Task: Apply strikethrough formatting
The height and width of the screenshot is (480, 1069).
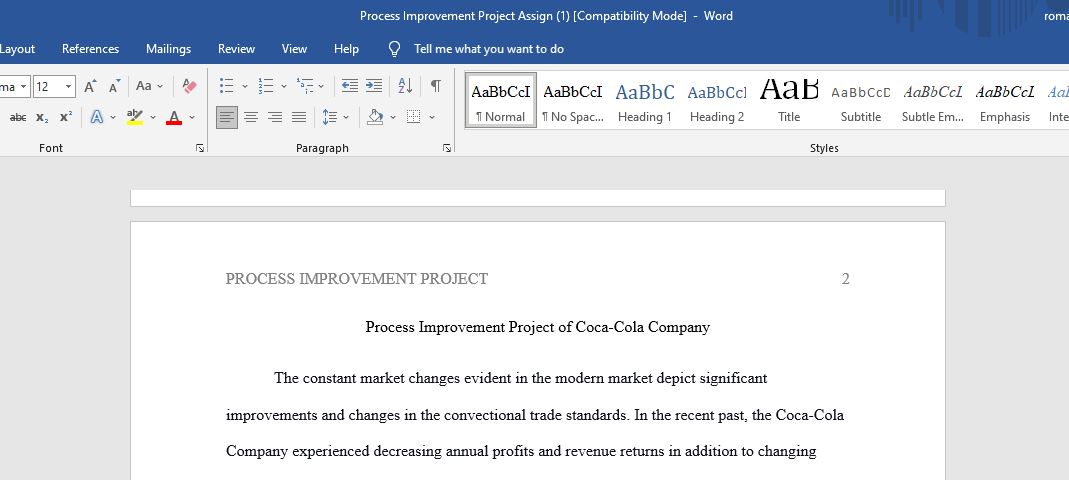Action: coord(18,117)
